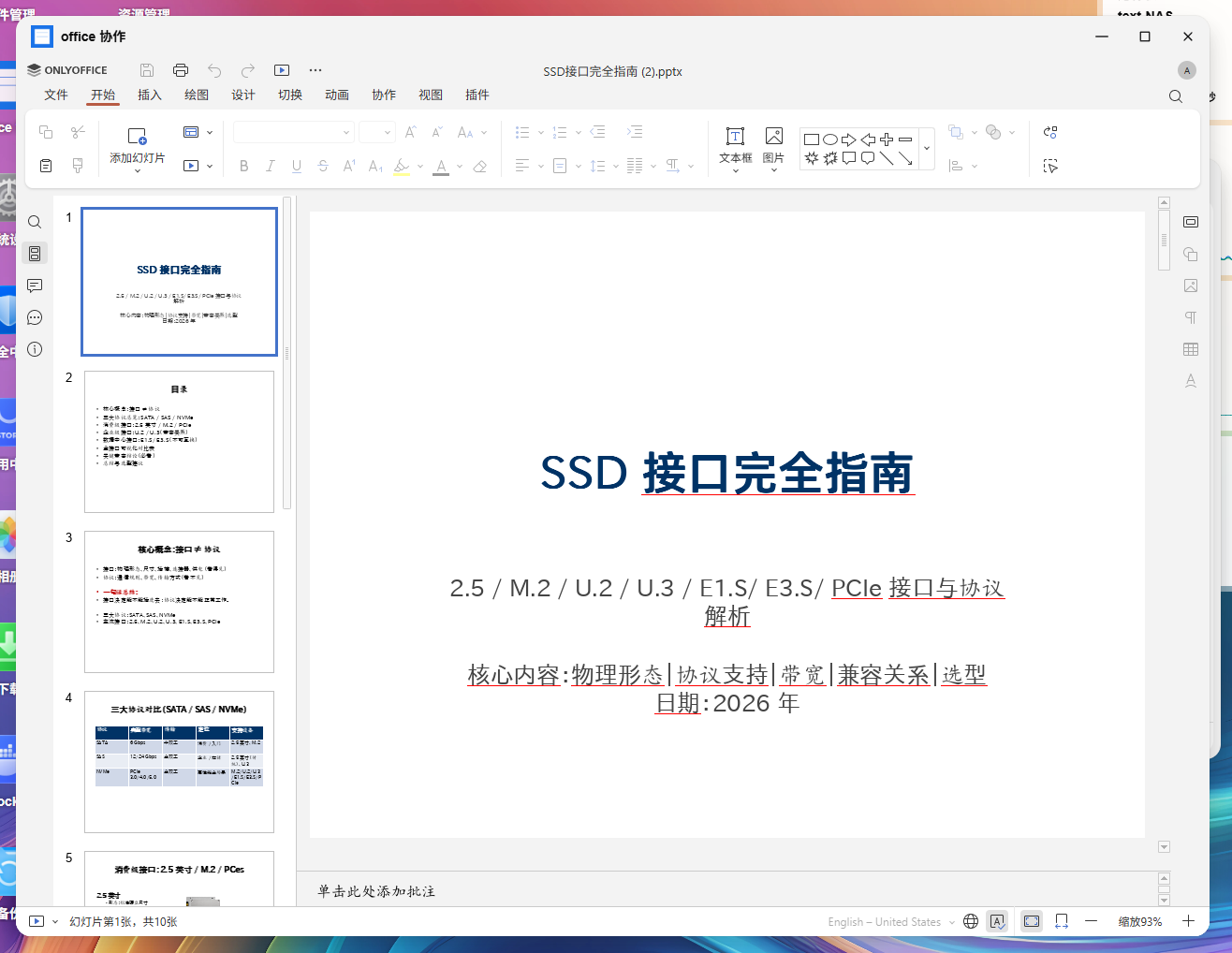Screen dimensions: 1232x953
Task: Click the Clear style eraser icon
Action: (x=480, y=166)
